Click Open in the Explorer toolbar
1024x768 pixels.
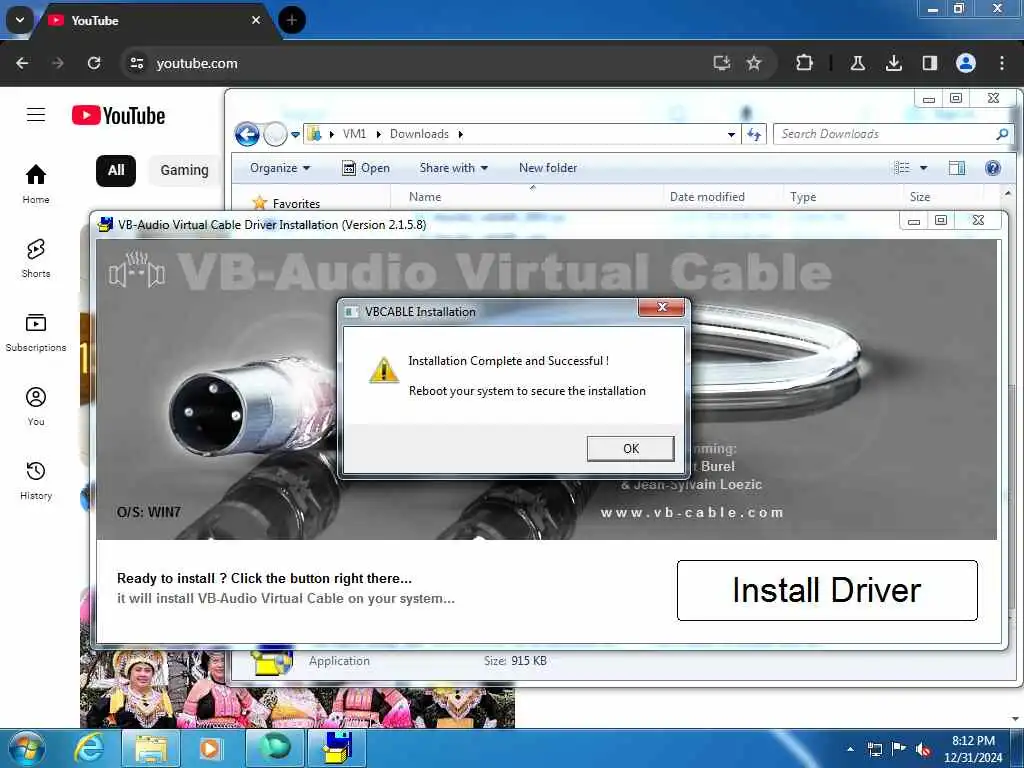pyautogui.click(x=366, y=168)
